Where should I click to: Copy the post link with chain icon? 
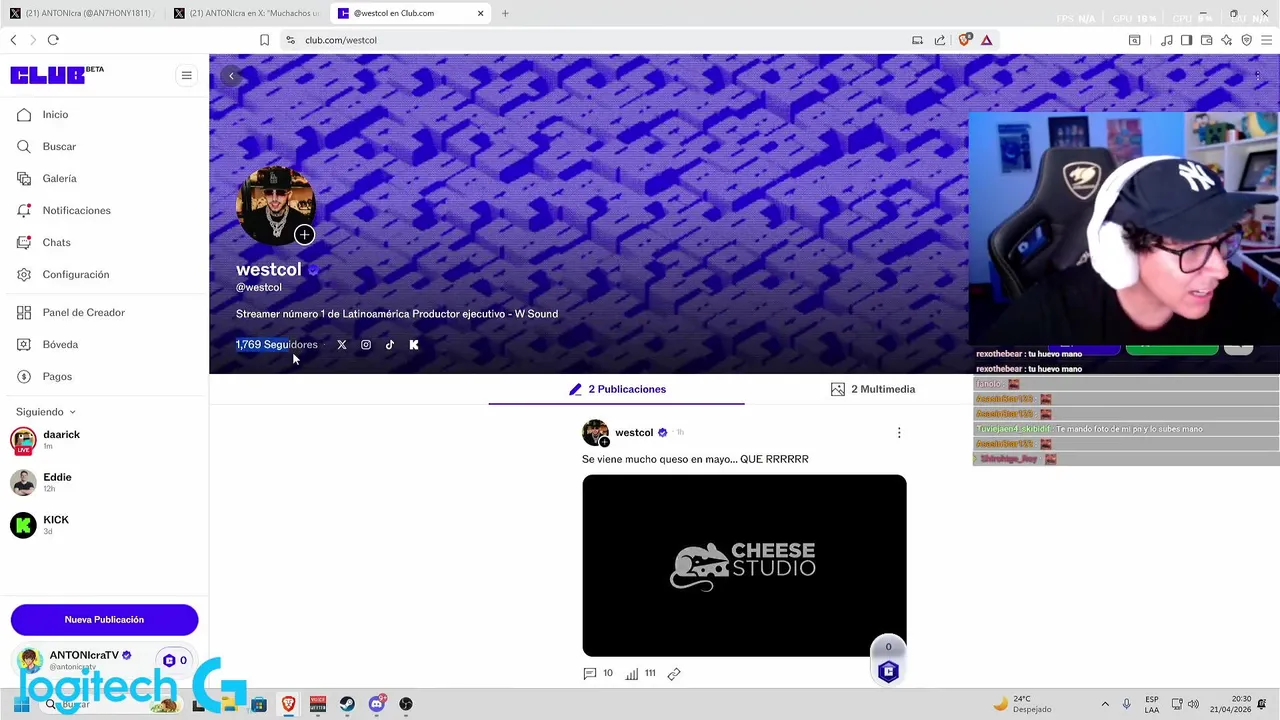point(674,673)
